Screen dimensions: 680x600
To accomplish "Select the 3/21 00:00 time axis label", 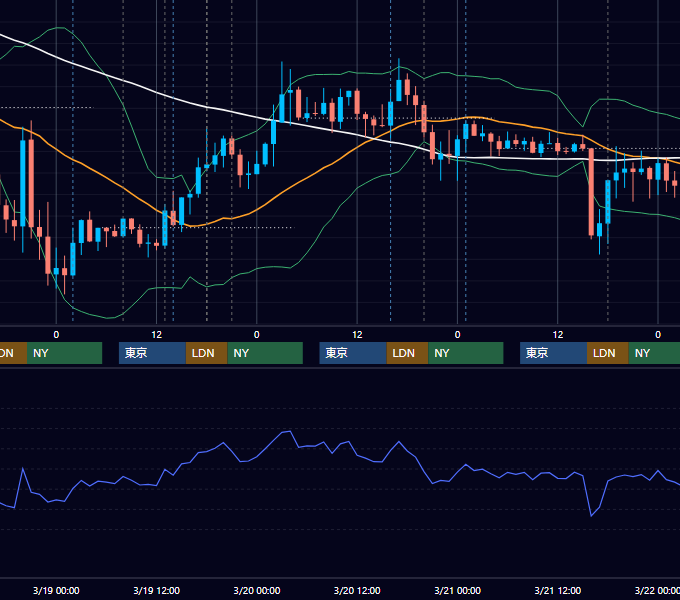I will [x=458, y=590].
